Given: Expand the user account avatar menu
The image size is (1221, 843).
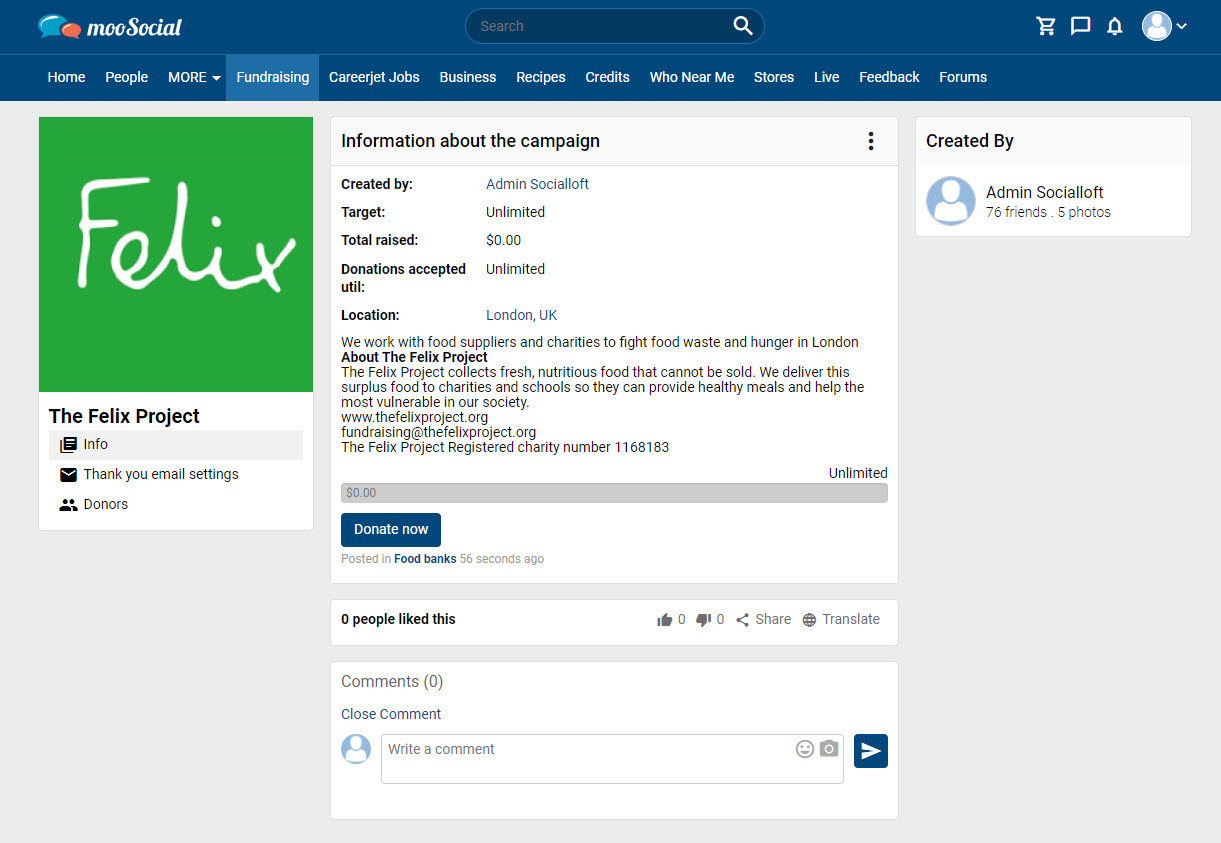Looking at the screenshot, I should 1165,26.
